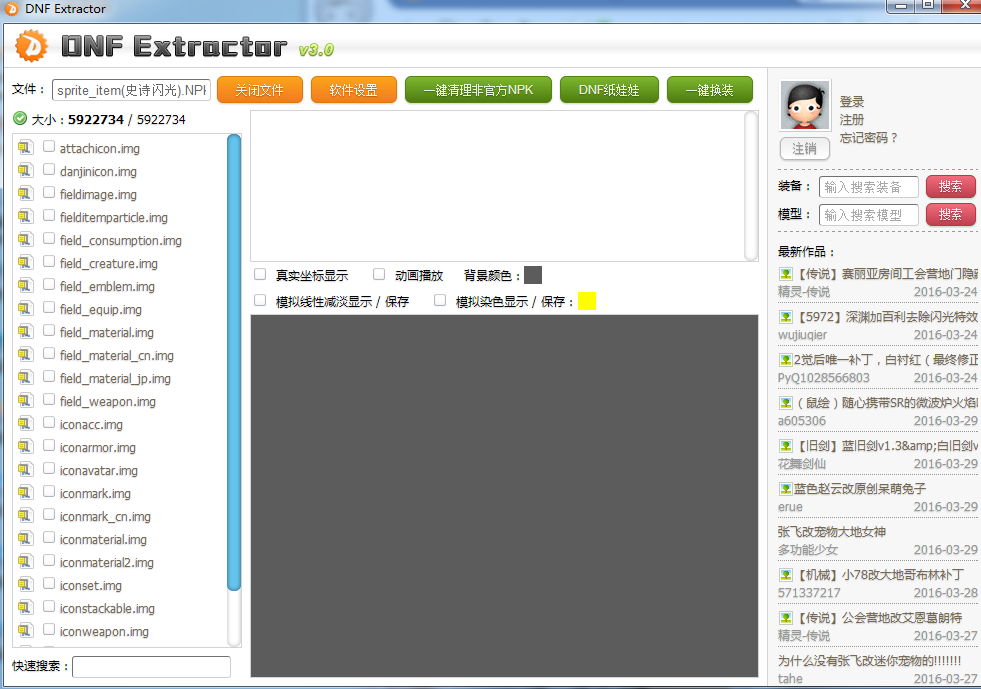This screenshot has height=689, width=981.
Task: Click the 一键清理非官方NPK button
Action: coord(477,90)
